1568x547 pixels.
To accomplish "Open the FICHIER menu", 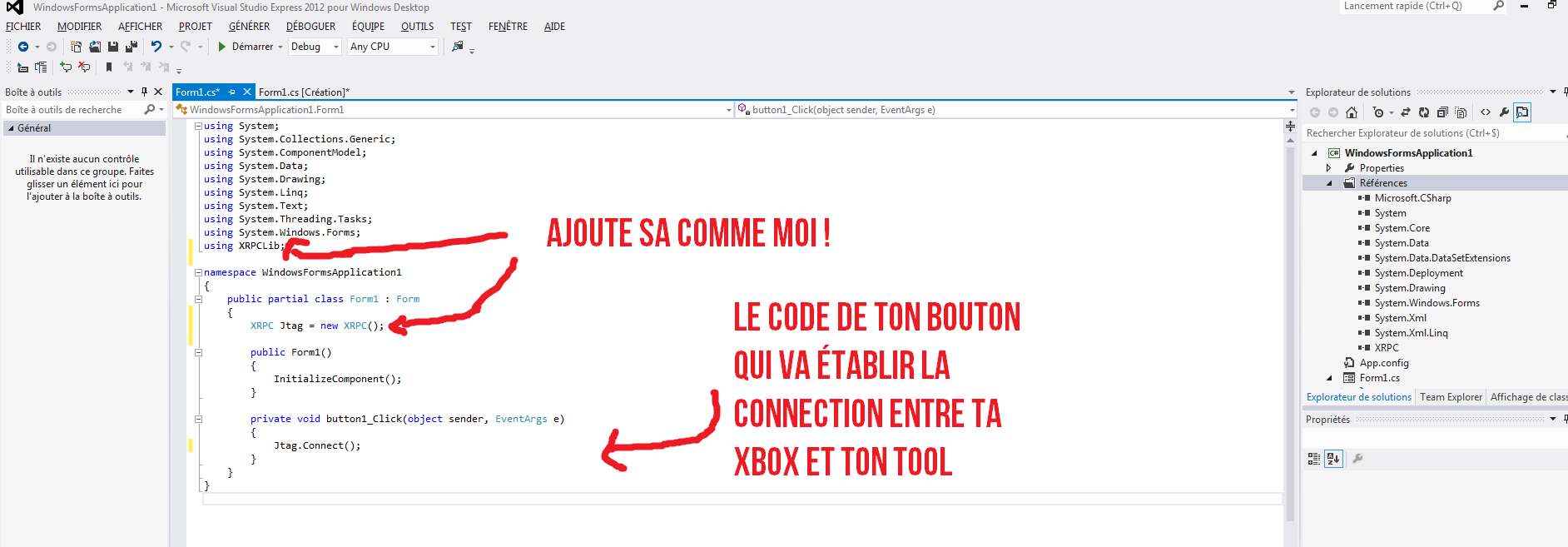I will pyautogui.click(x=23, y=26).
